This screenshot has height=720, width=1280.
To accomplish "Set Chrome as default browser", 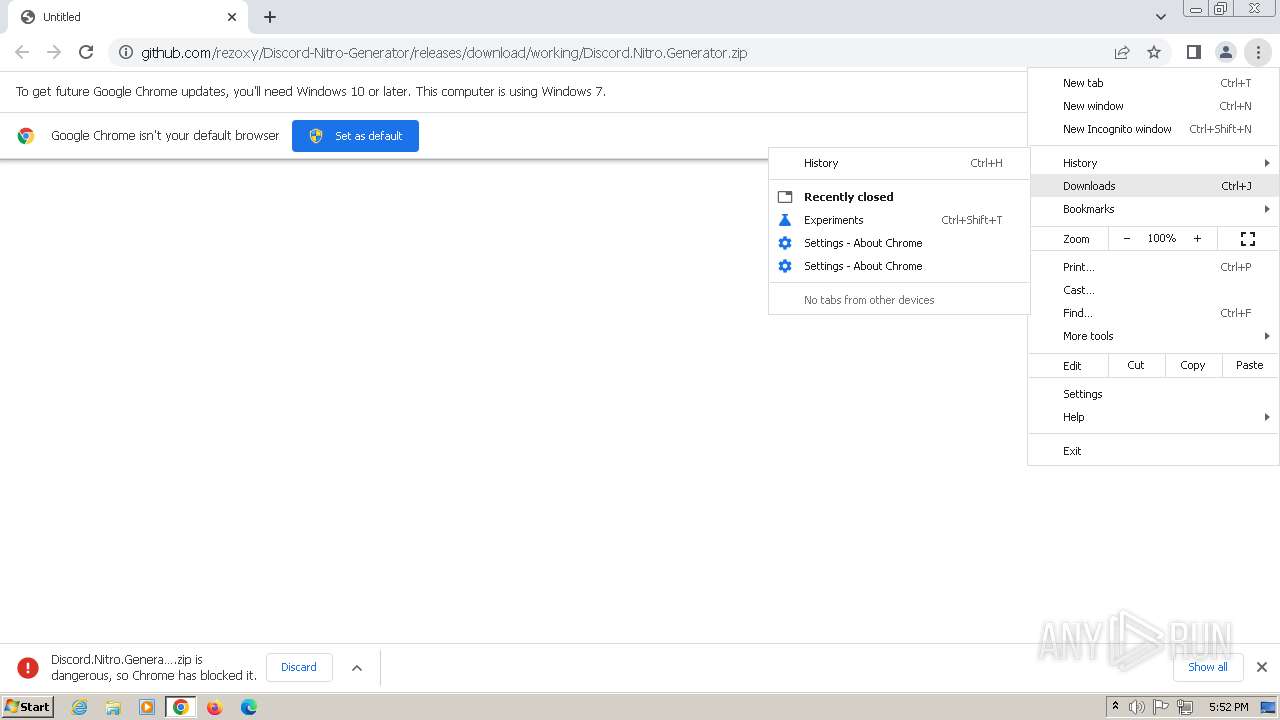I will [x=355, y=136].
